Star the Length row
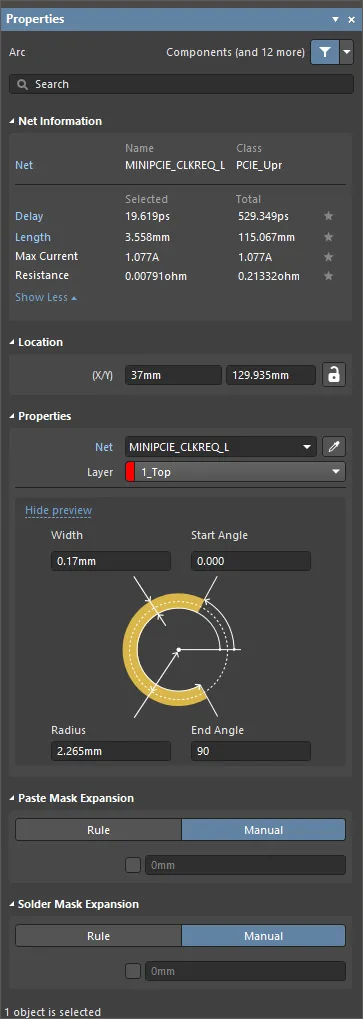Viewport: 363px width, 1019px height. tap(329, 237)
